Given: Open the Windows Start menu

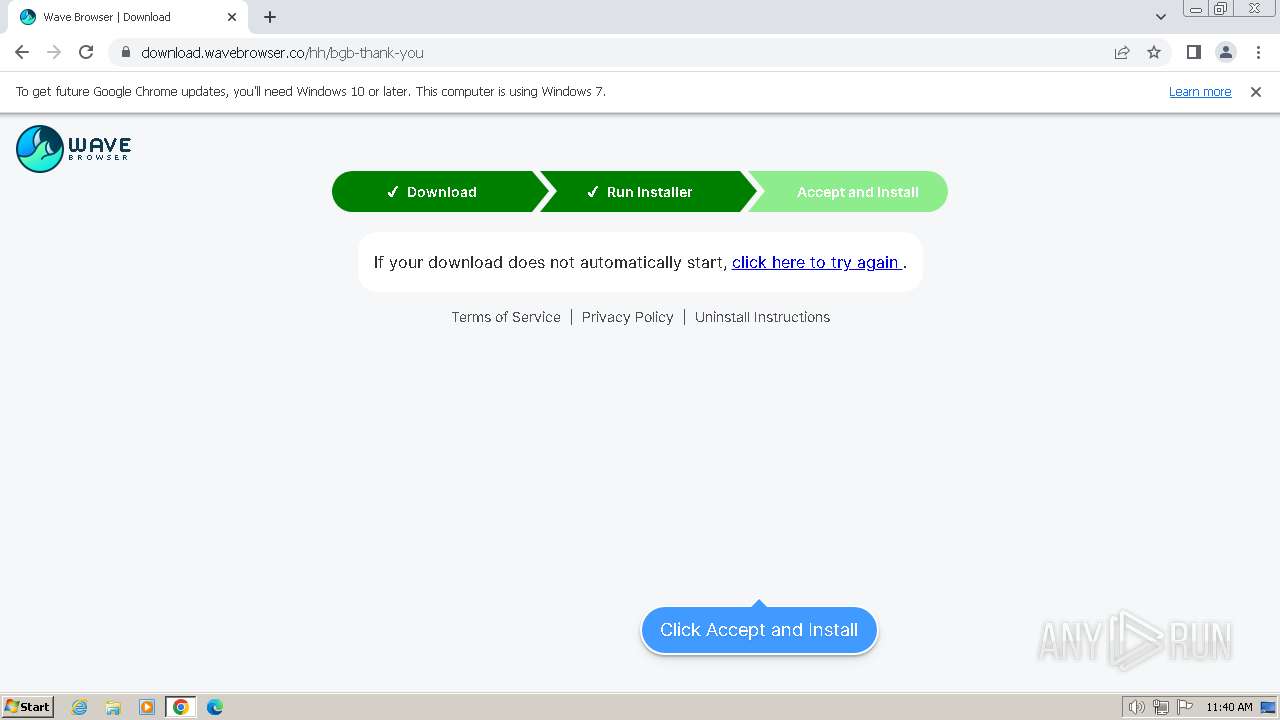Looking at the screenshot, I should 27,707.
